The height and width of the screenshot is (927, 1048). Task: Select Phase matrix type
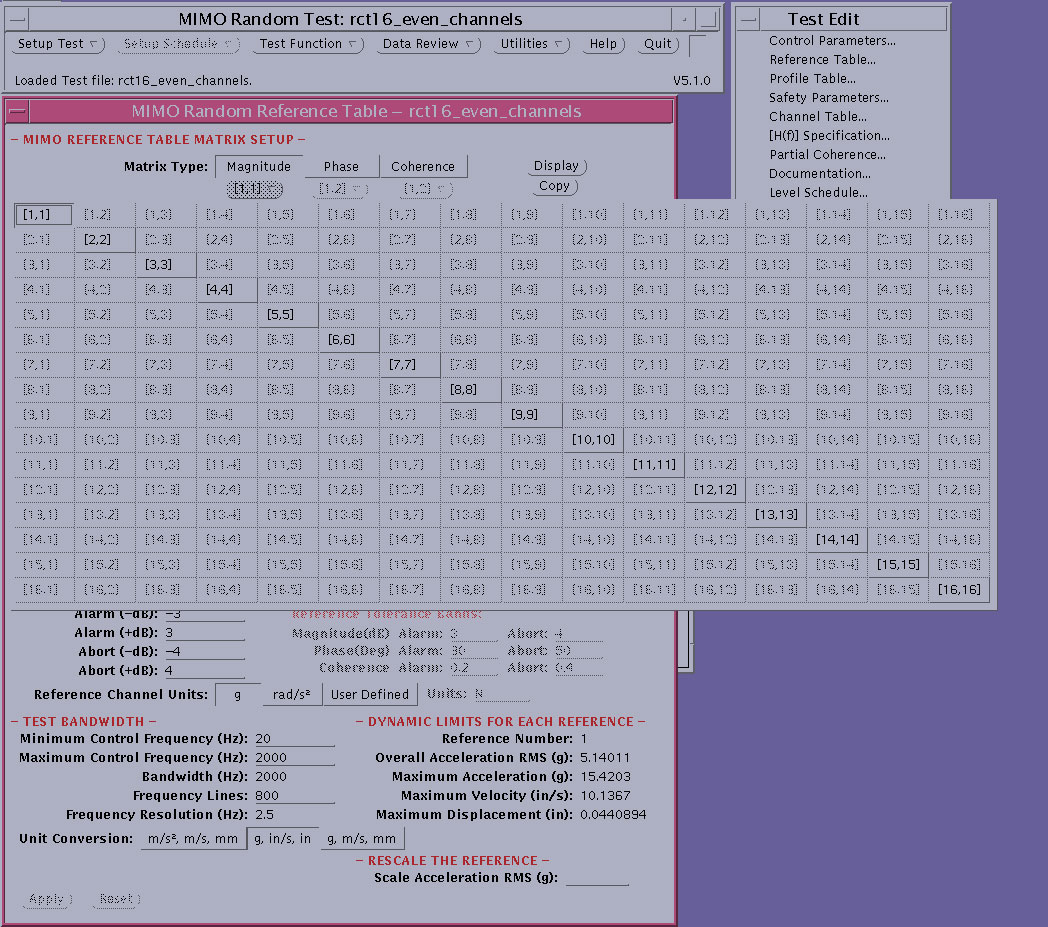point(341,166)
